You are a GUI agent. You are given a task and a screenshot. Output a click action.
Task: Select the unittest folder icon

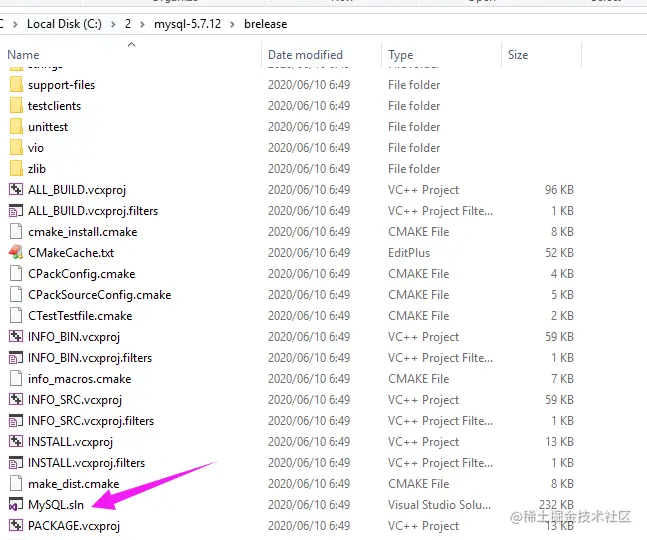point(16,127)
